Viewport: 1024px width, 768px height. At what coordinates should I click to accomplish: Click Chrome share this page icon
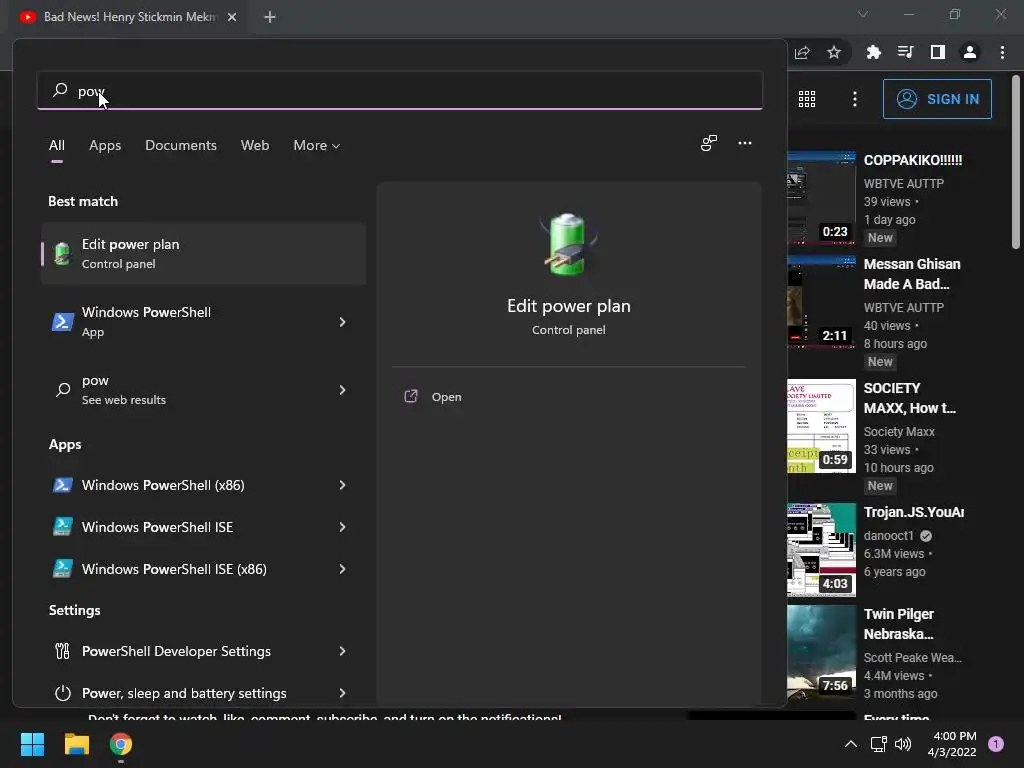(802, 52)
